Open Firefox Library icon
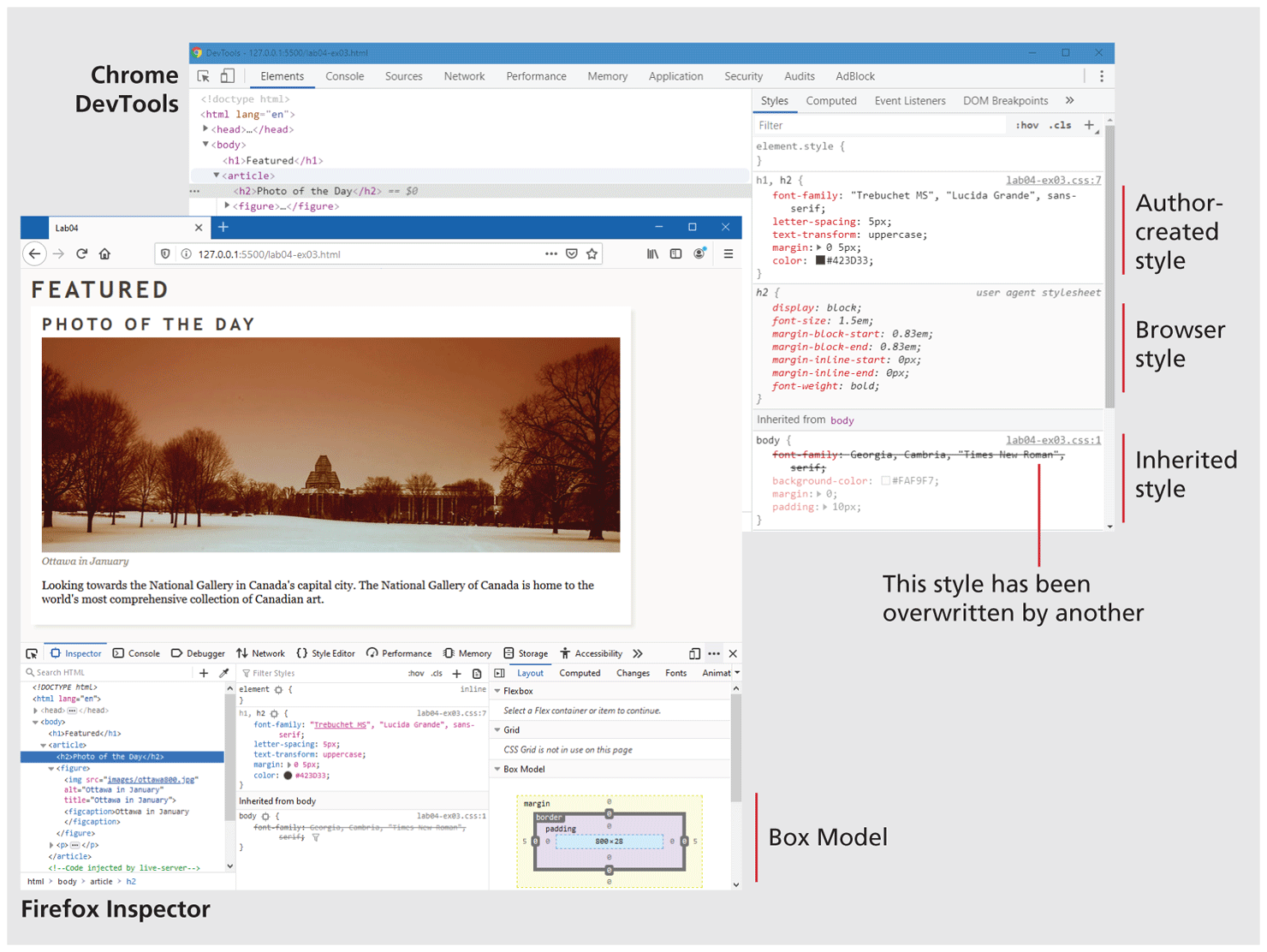Viewport: 1267px width, 952px height. 652,254
